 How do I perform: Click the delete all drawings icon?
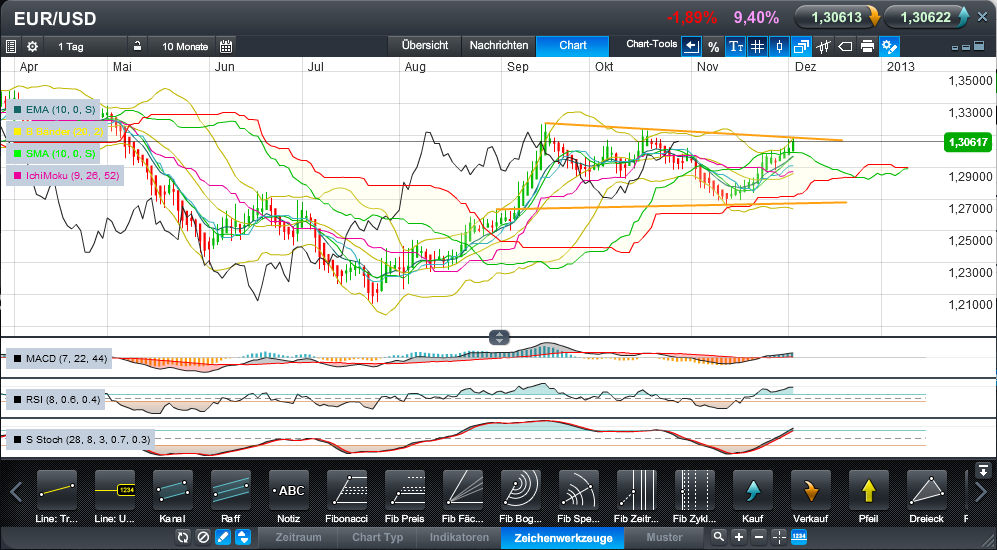click(x=203, y=537)
